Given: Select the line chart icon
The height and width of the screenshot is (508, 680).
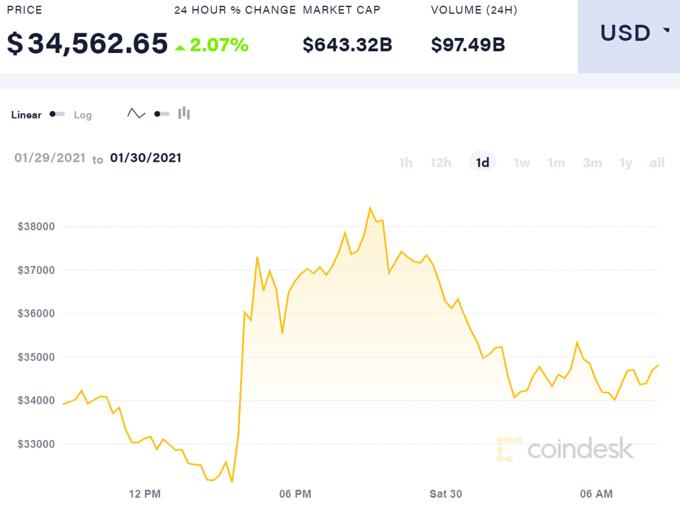Looking at the screenshot, I should point(136,114).
